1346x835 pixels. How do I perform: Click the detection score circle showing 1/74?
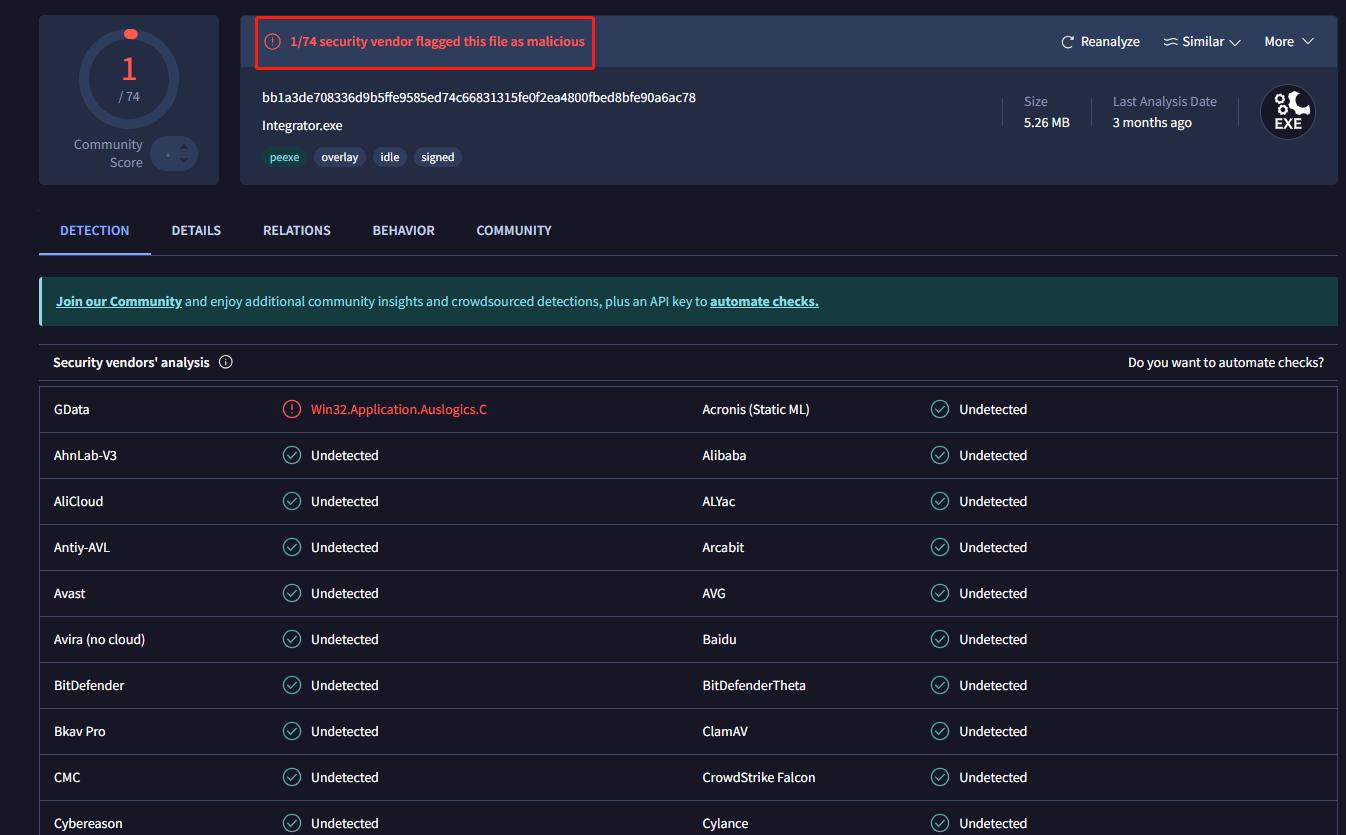click(x=129, y=79)
